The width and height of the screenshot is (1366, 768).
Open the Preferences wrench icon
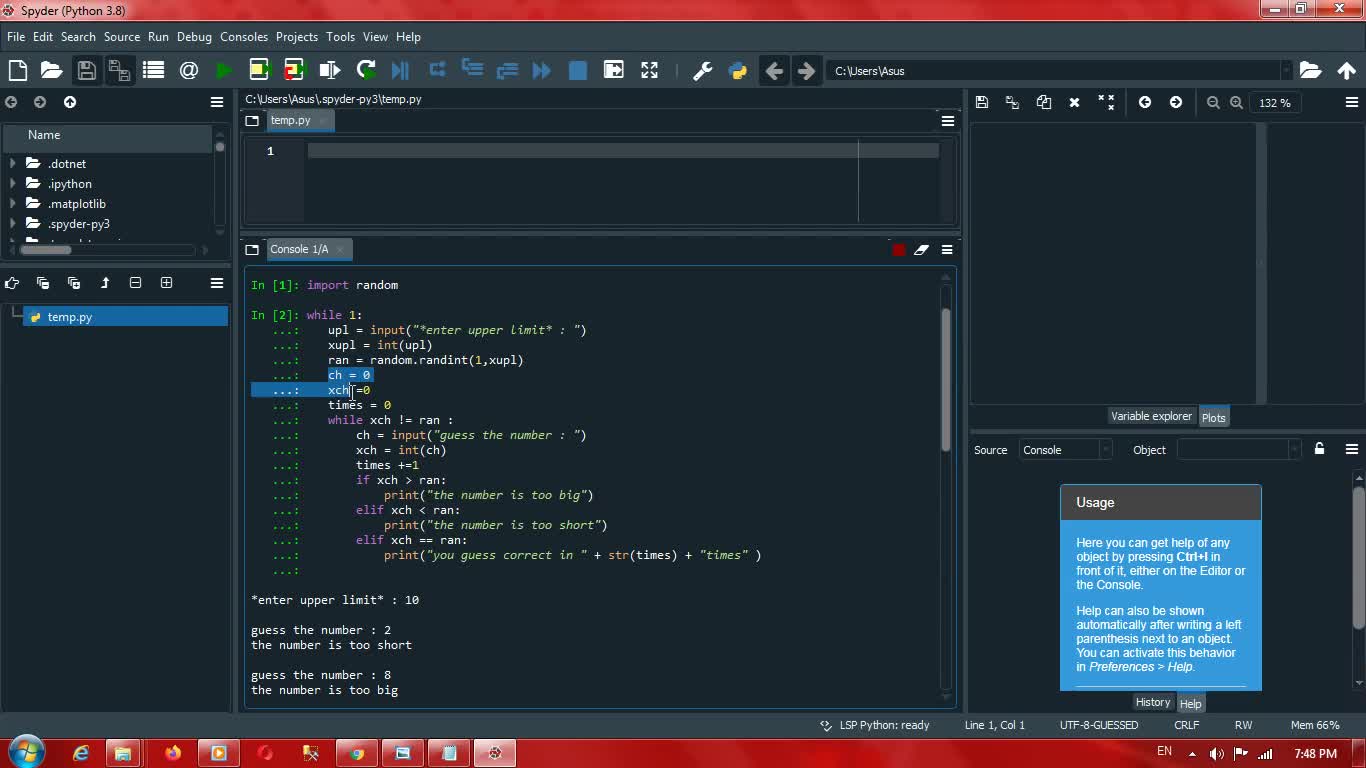pyautogui.click(x=702, y=70)
